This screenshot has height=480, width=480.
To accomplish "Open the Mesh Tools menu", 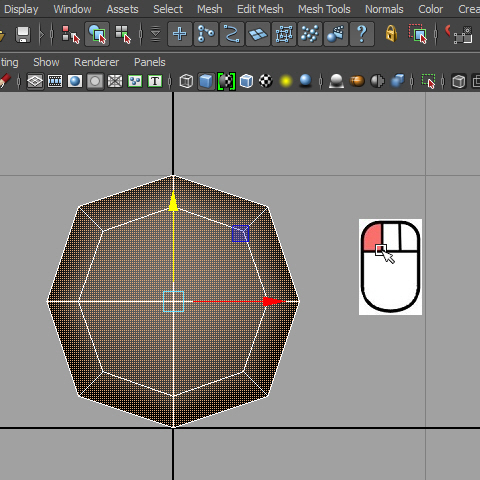I will click(324, 9).
